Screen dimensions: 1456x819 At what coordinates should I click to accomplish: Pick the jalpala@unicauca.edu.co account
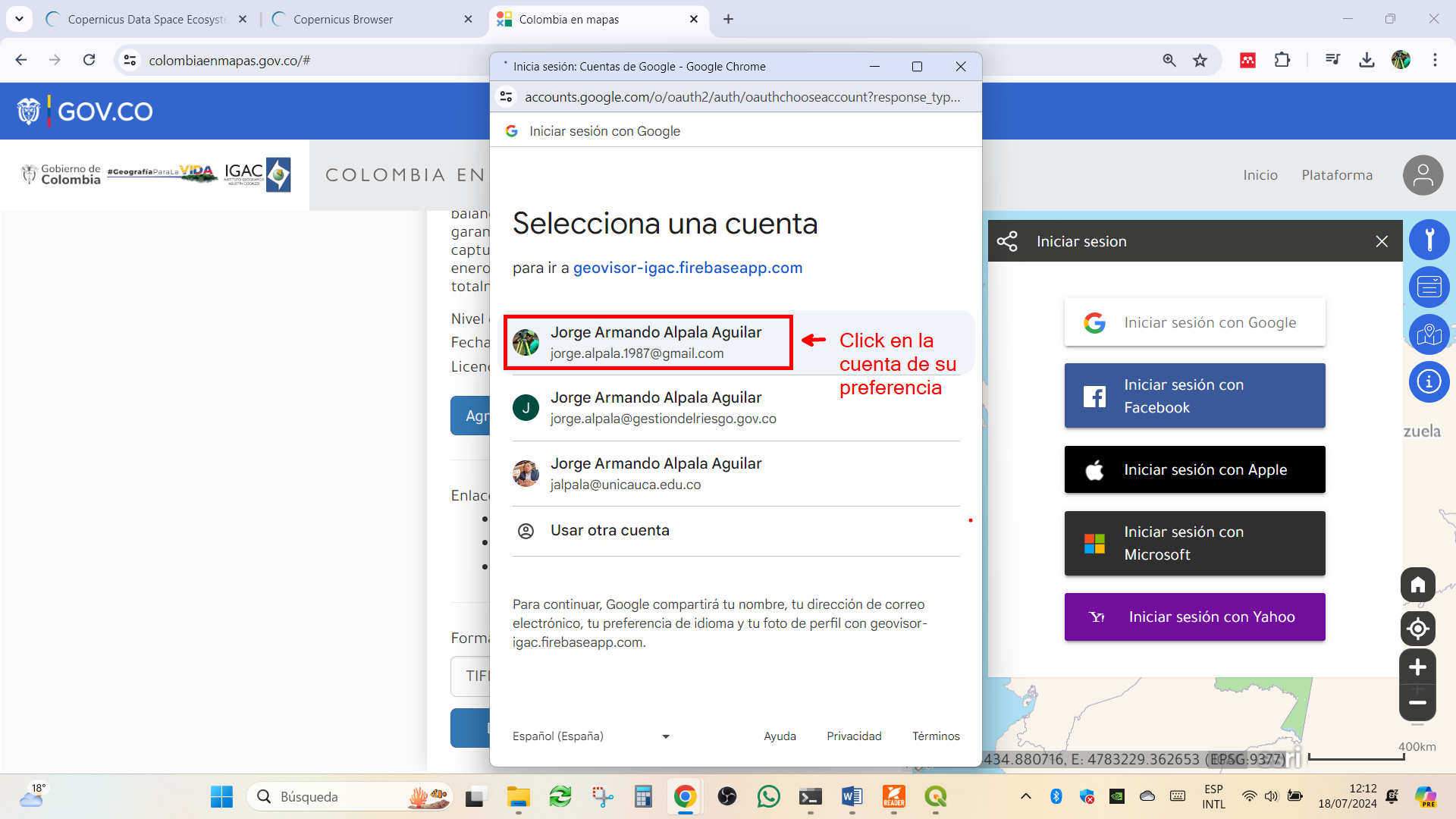pos(736,474)
